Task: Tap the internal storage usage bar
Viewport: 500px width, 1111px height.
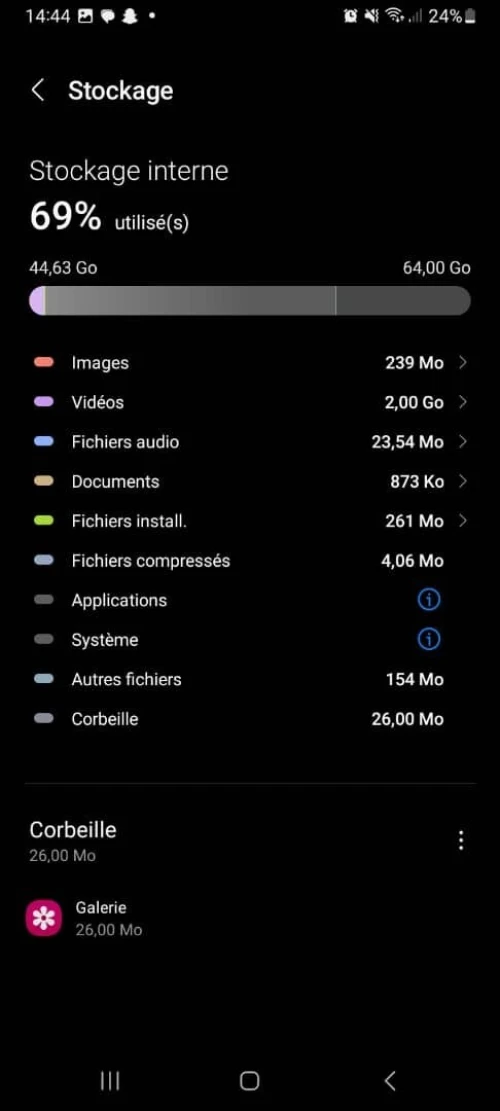Action: (250, 300)
